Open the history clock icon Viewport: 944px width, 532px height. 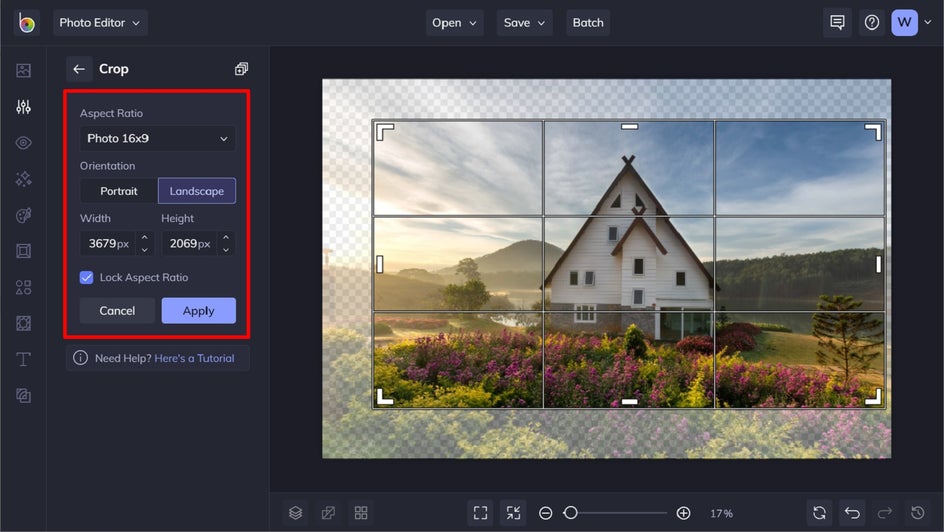point(918,513)
